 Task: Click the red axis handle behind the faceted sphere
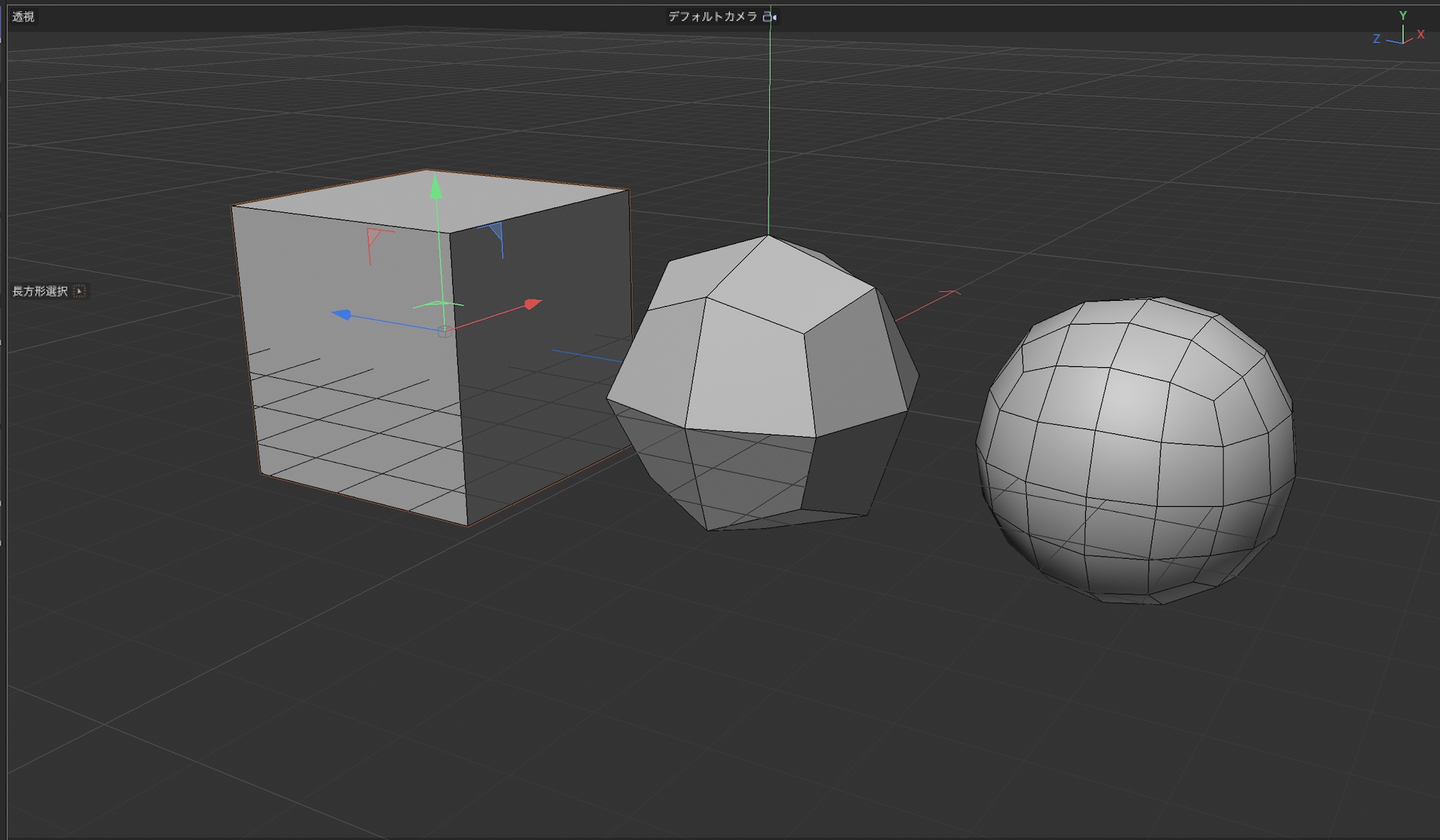point(949,294)
